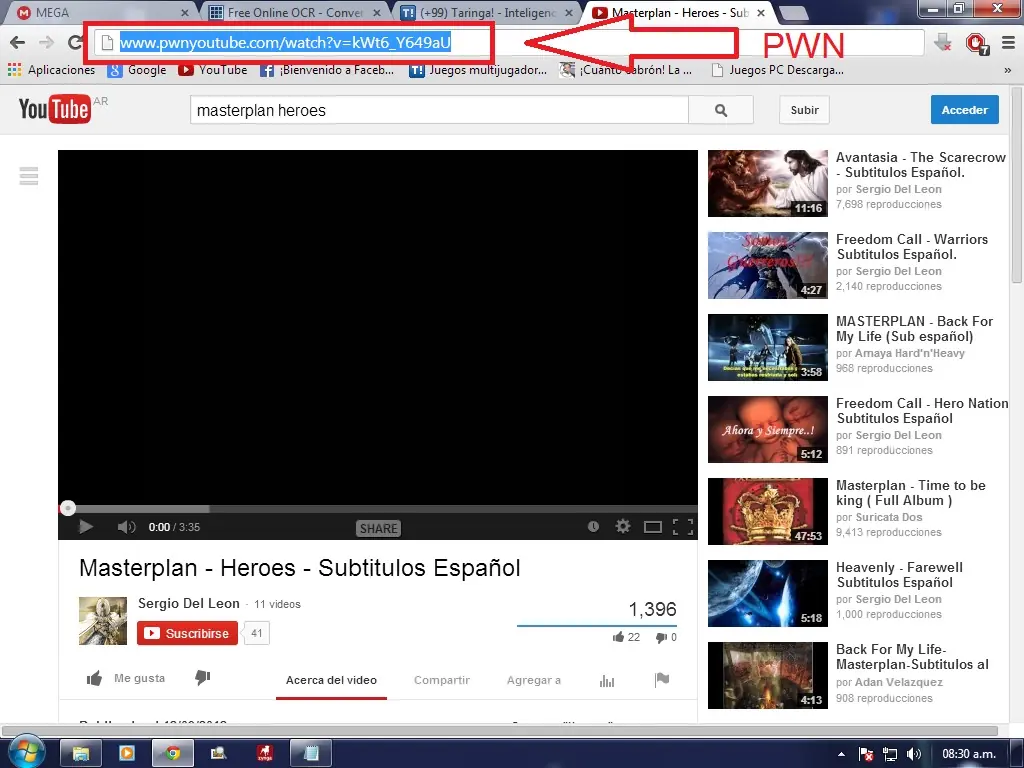
Task: Open Freedom Call - Hero Nation thumbnail
Action: coord(767,429)
